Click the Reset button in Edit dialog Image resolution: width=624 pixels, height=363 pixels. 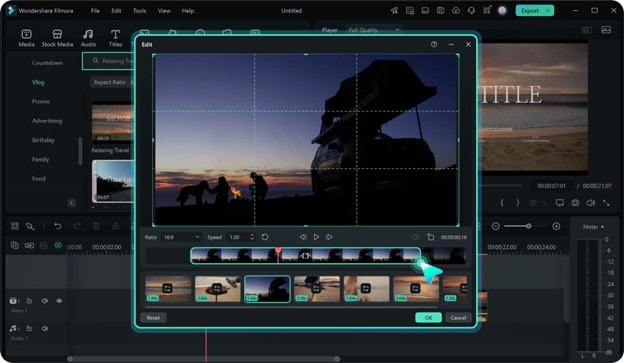[x=153, y=318]
